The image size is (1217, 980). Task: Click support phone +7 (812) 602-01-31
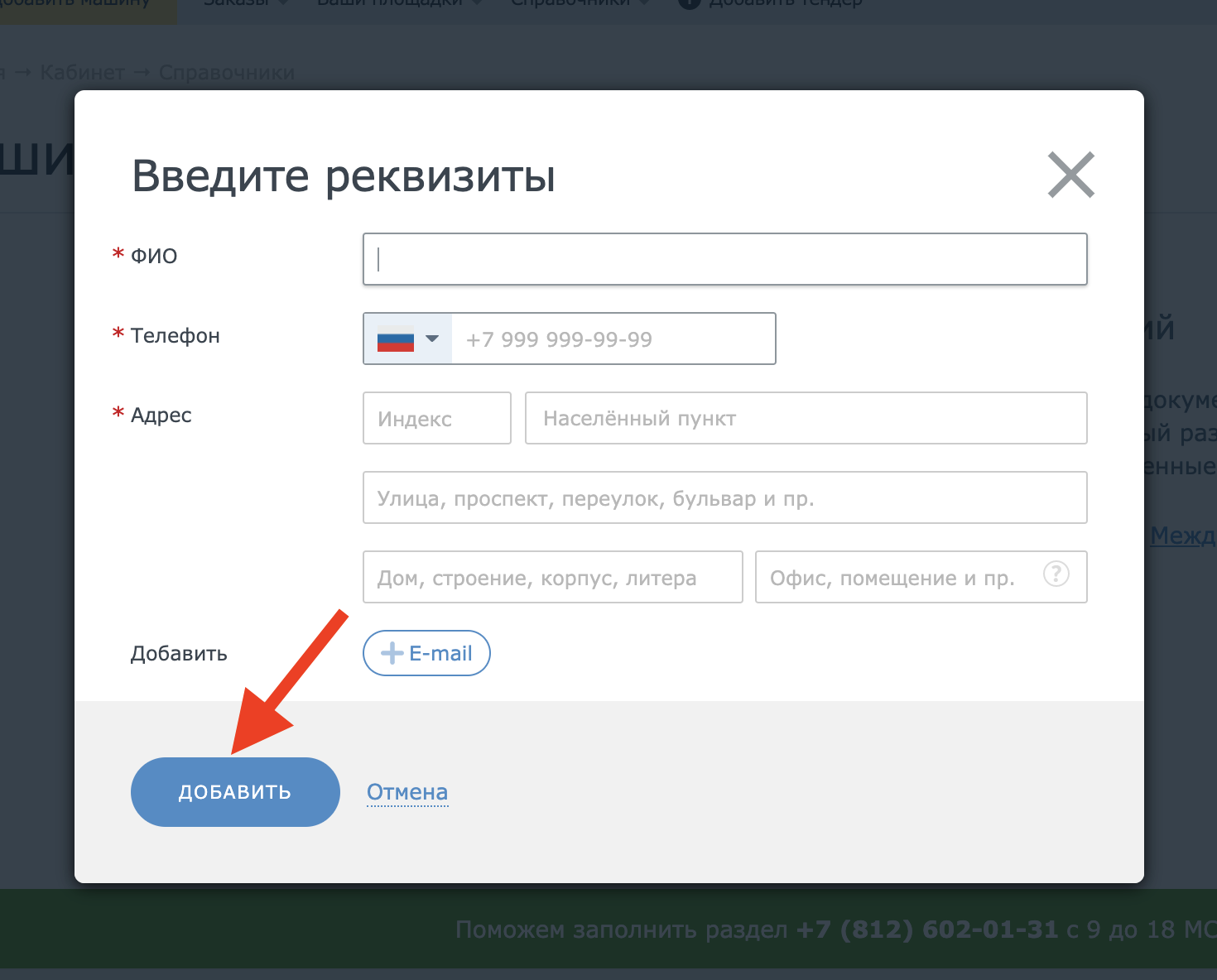tap(927, 930)
